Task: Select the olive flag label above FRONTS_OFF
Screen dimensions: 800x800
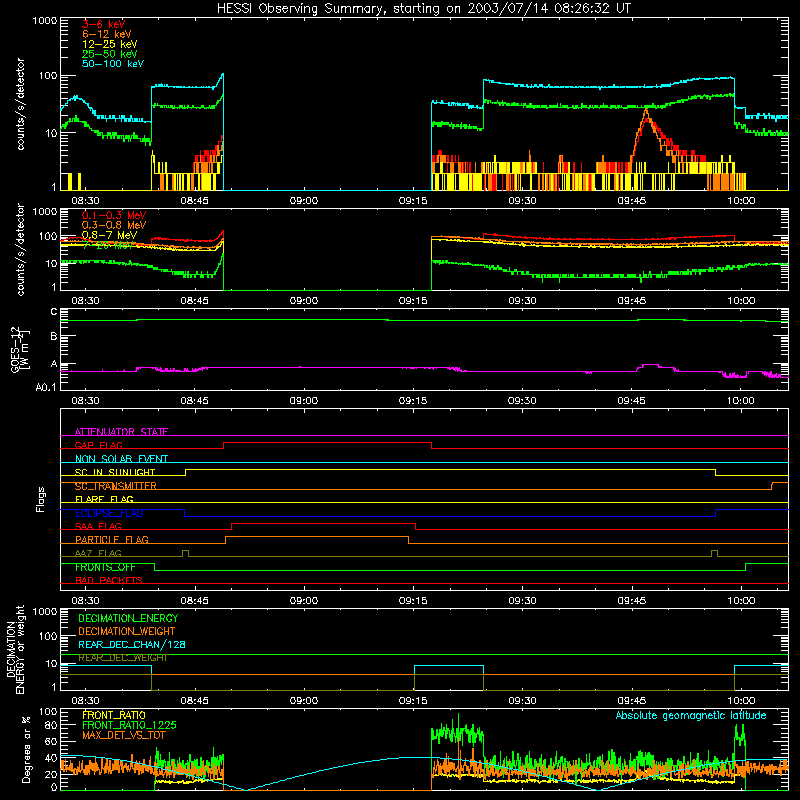Action: (98, 553)
